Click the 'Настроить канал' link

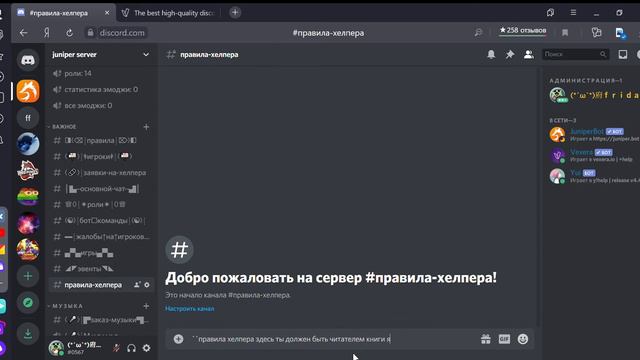189,309
